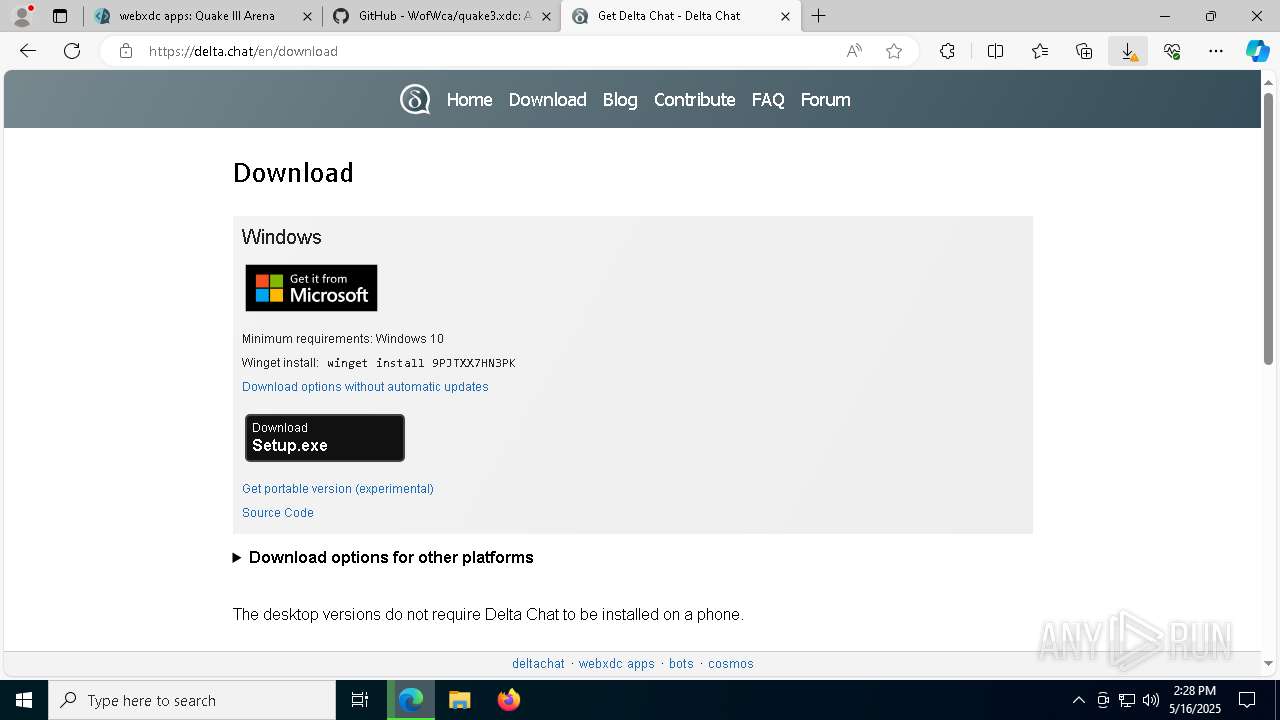Open Settings and more ellipsis menu
Viewport: 1280px width, 720px height.
pyautogui.click(x=1216, y=51)
